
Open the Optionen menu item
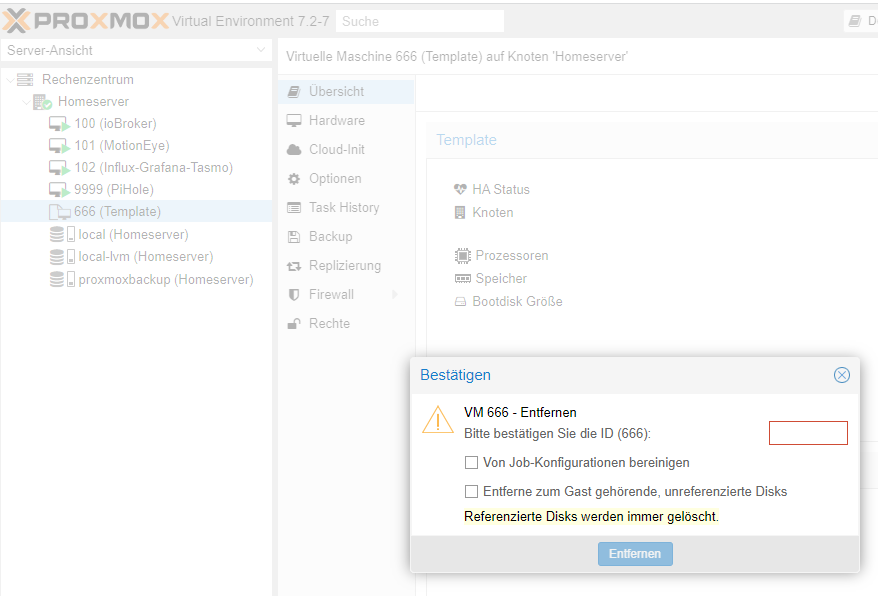click(346, 179)
